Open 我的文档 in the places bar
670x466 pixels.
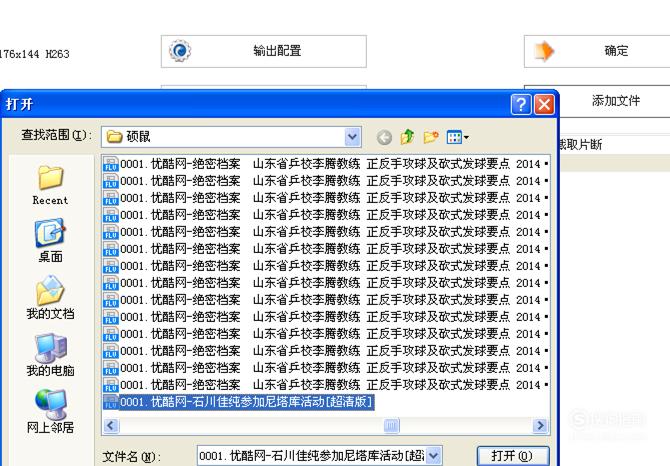click(50, 297)
